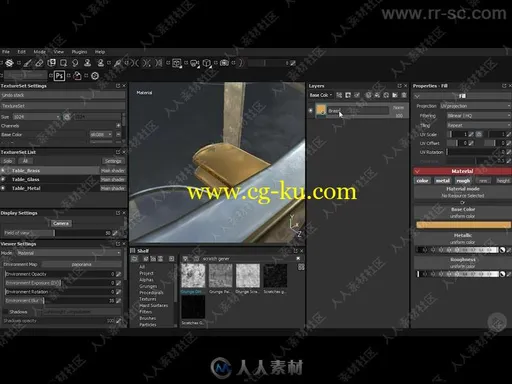Select the Grunges category in Shelf
This screenshot has height=384, width=512.
tap(148, 286)
